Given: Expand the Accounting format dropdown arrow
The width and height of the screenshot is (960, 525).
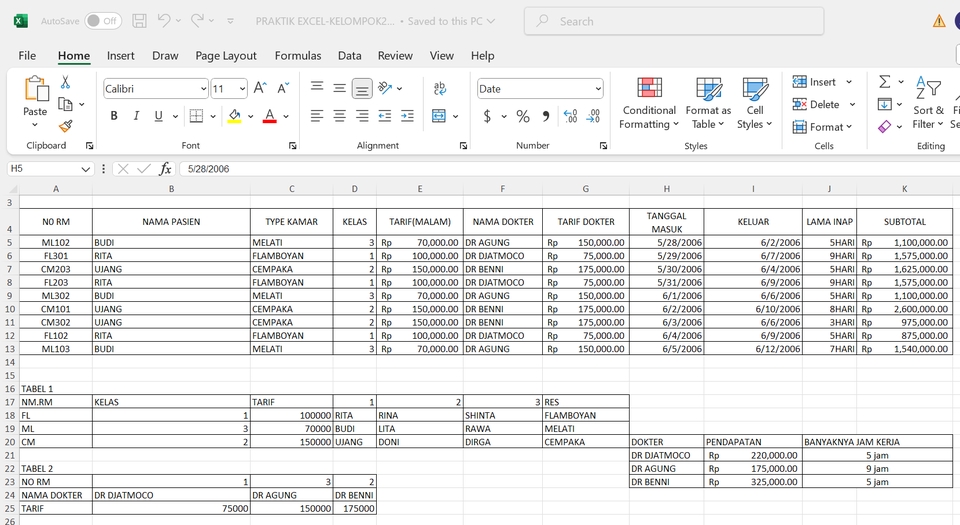Looking at the screenshot, I should click(x=504, y=116).
